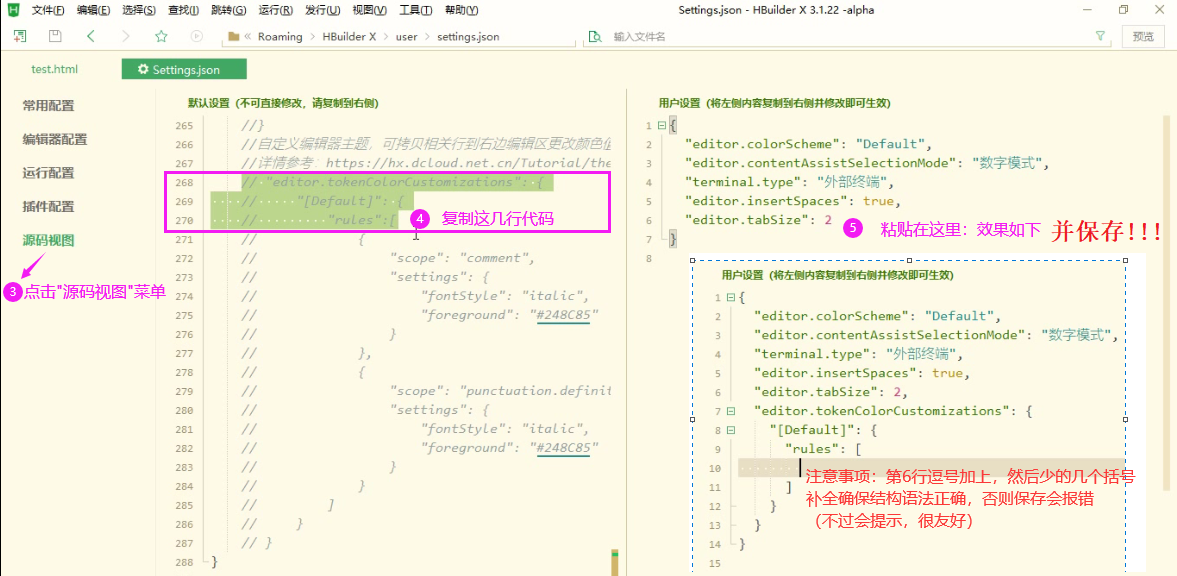Viewport: 1177px width, 576px height.
Task: Switch to the test.html tab
Action: (x=54, y=69)
